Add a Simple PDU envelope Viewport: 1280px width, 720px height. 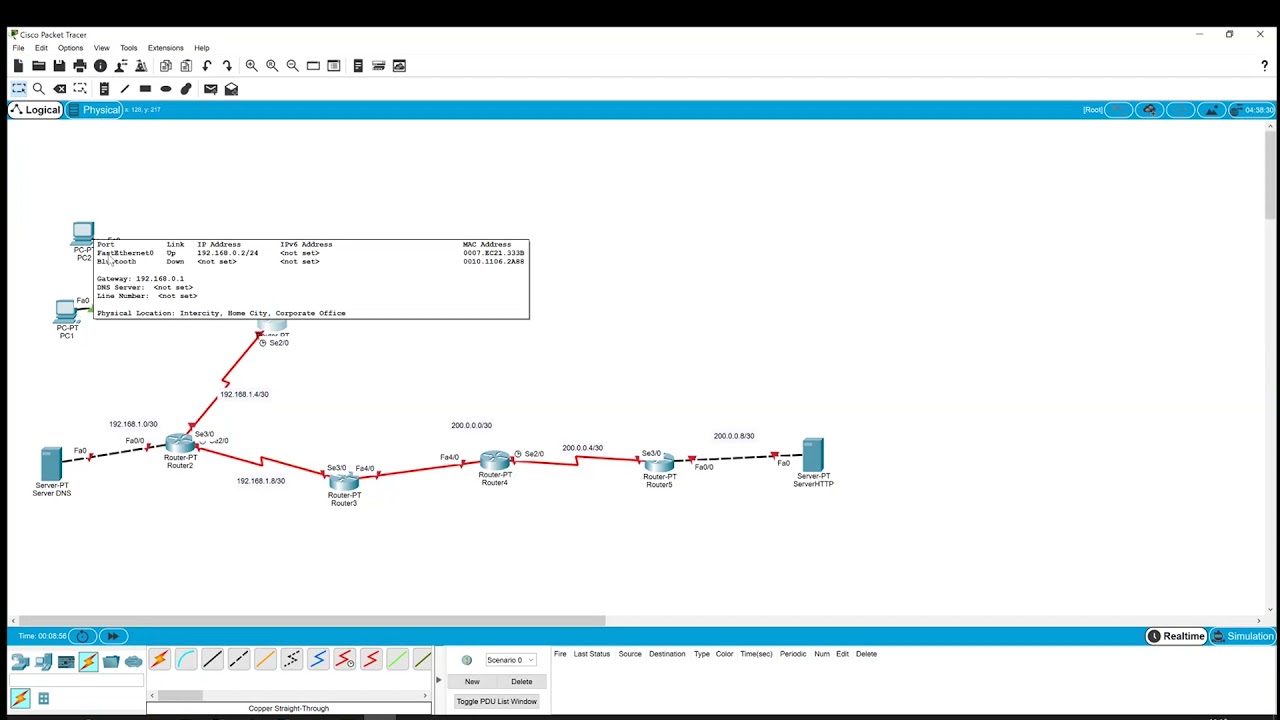click(x=211, y=89)
